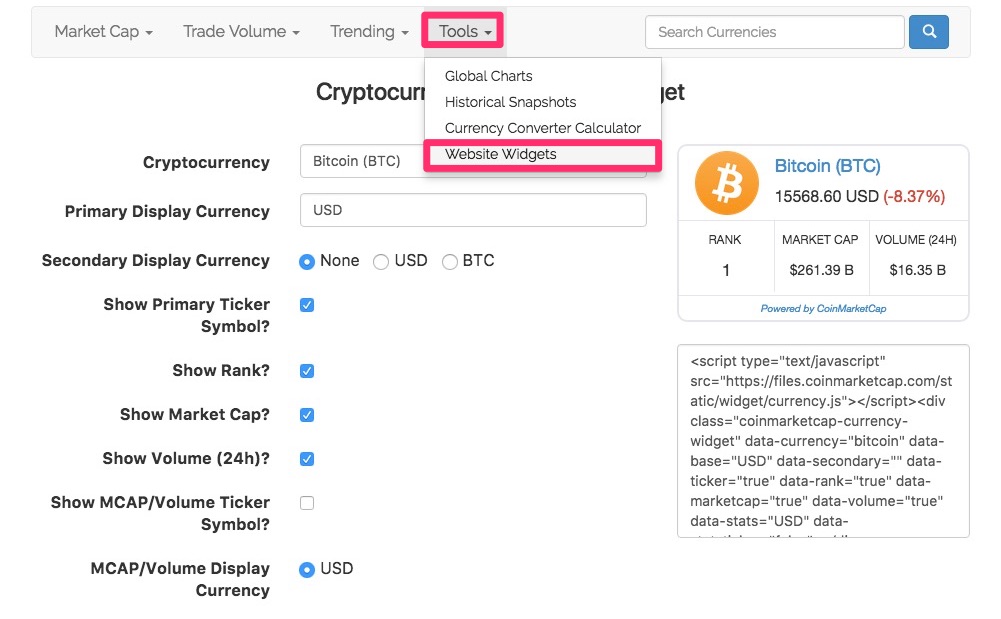Select USD for Secondary Display Currency
The width and height of the screenshot is (1001, 619).
[x=380, y=262]
